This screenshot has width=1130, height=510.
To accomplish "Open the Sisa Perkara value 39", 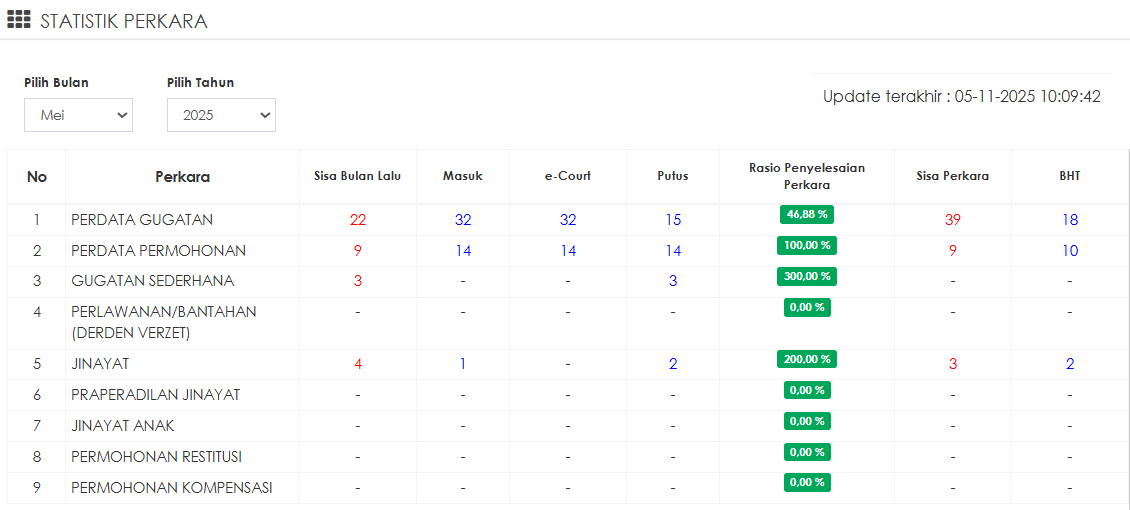I will pos(952,220).
